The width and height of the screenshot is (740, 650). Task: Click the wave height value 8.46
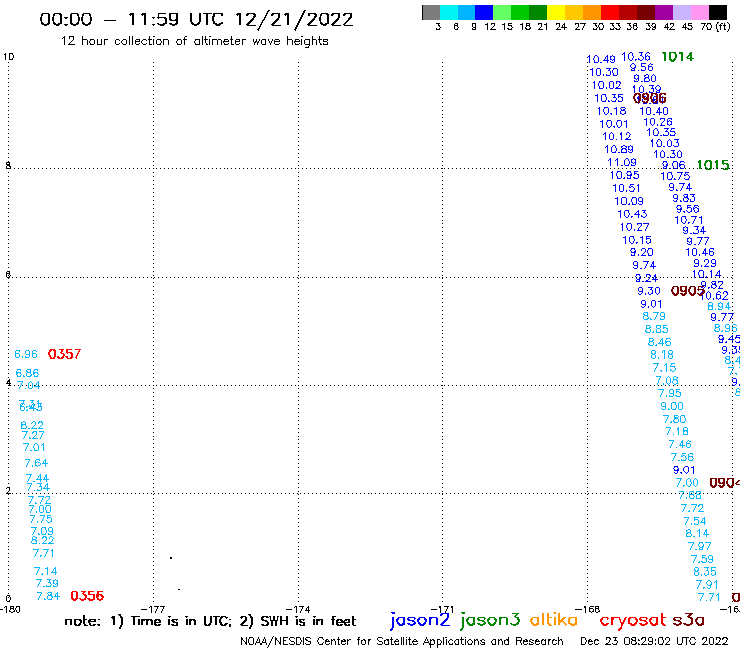pos(659,343)
